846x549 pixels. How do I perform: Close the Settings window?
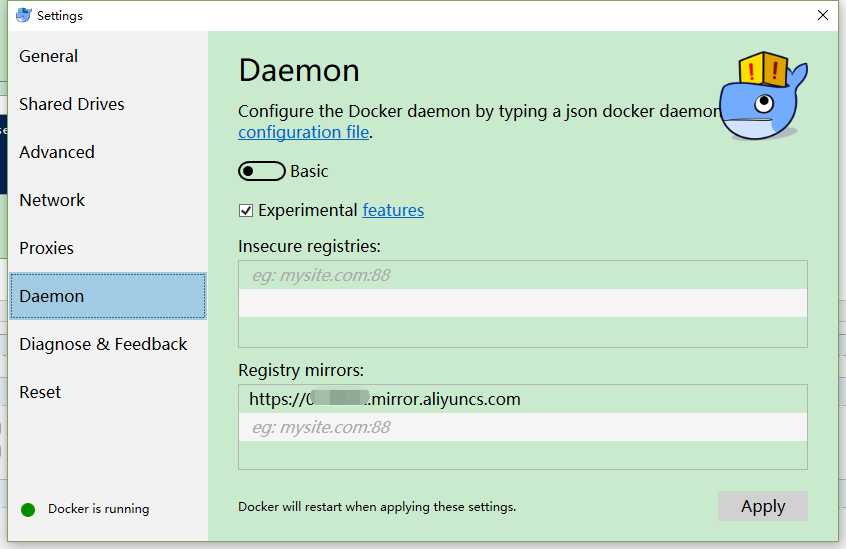(x=822, y=15)
